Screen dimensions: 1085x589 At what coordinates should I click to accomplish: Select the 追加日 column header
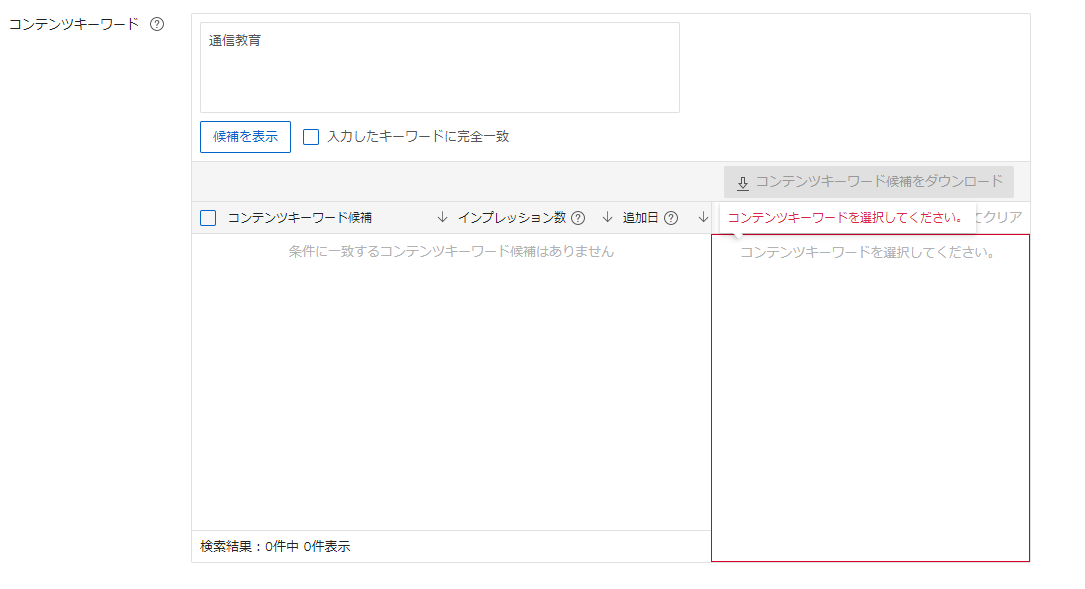(x=640, y=218)
